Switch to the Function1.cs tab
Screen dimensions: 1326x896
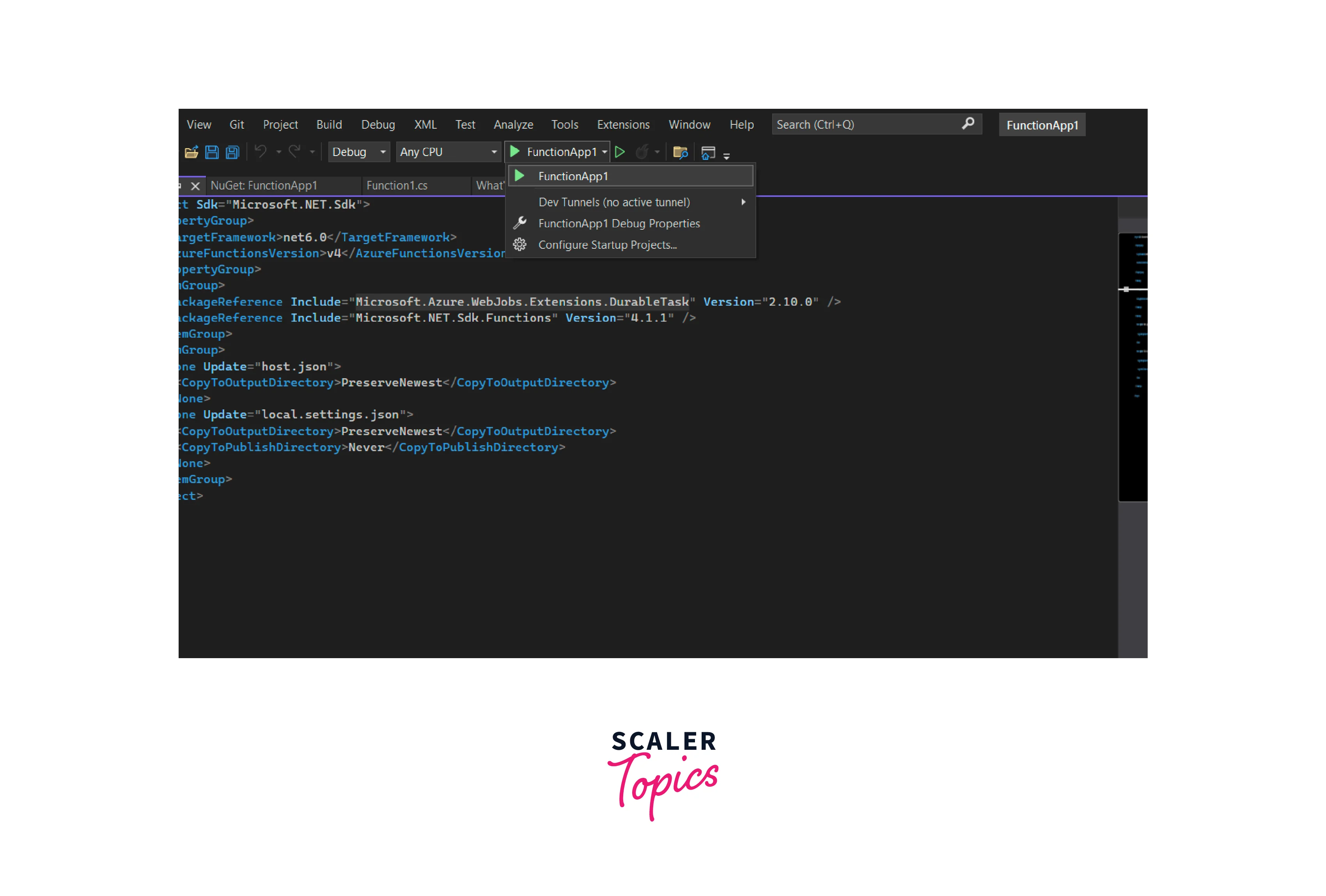pos(397,185)
